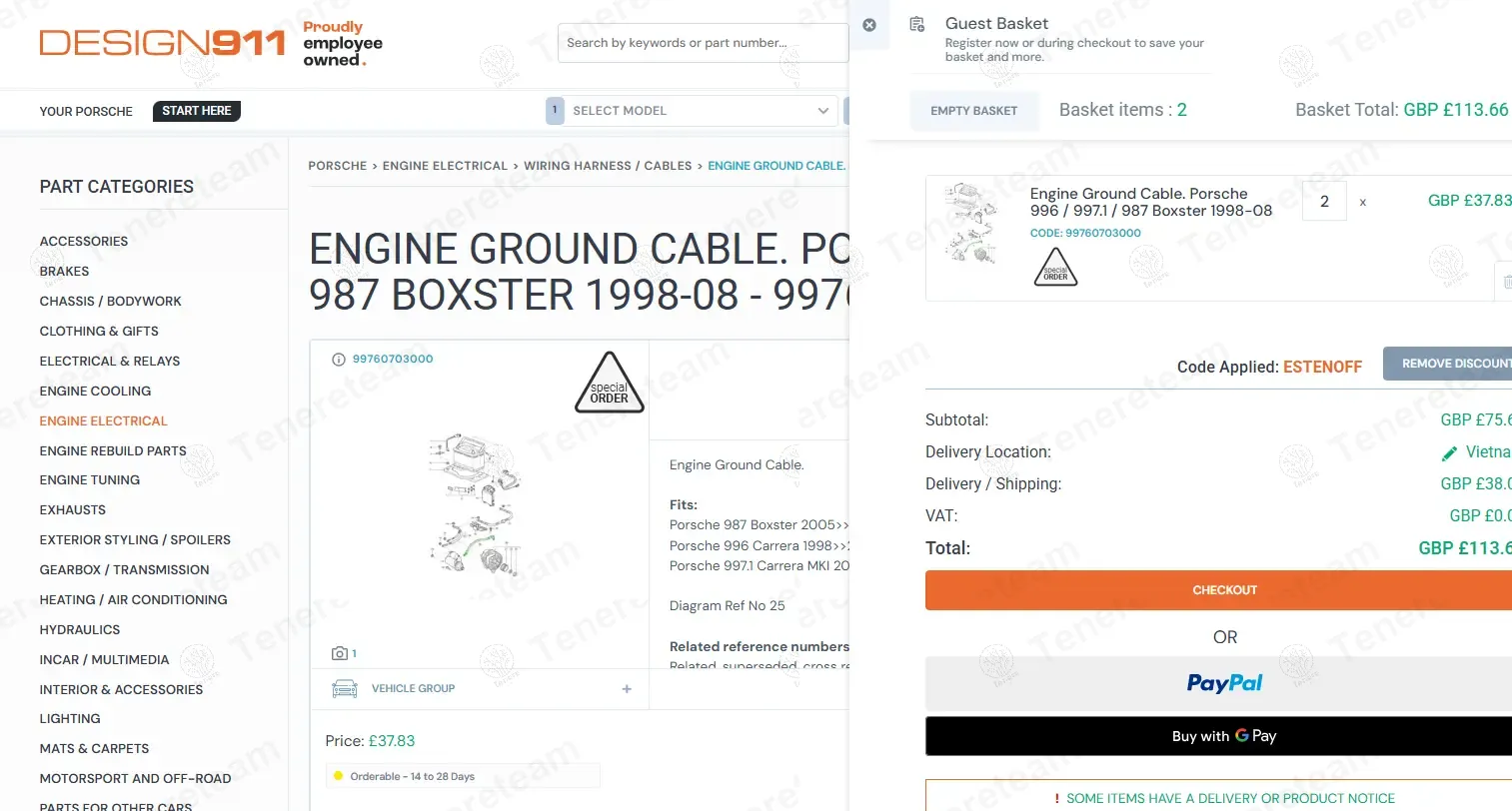
Task: Click the special order triangle in basket item
Action: pyautogui.click(x=1055, y=268)
